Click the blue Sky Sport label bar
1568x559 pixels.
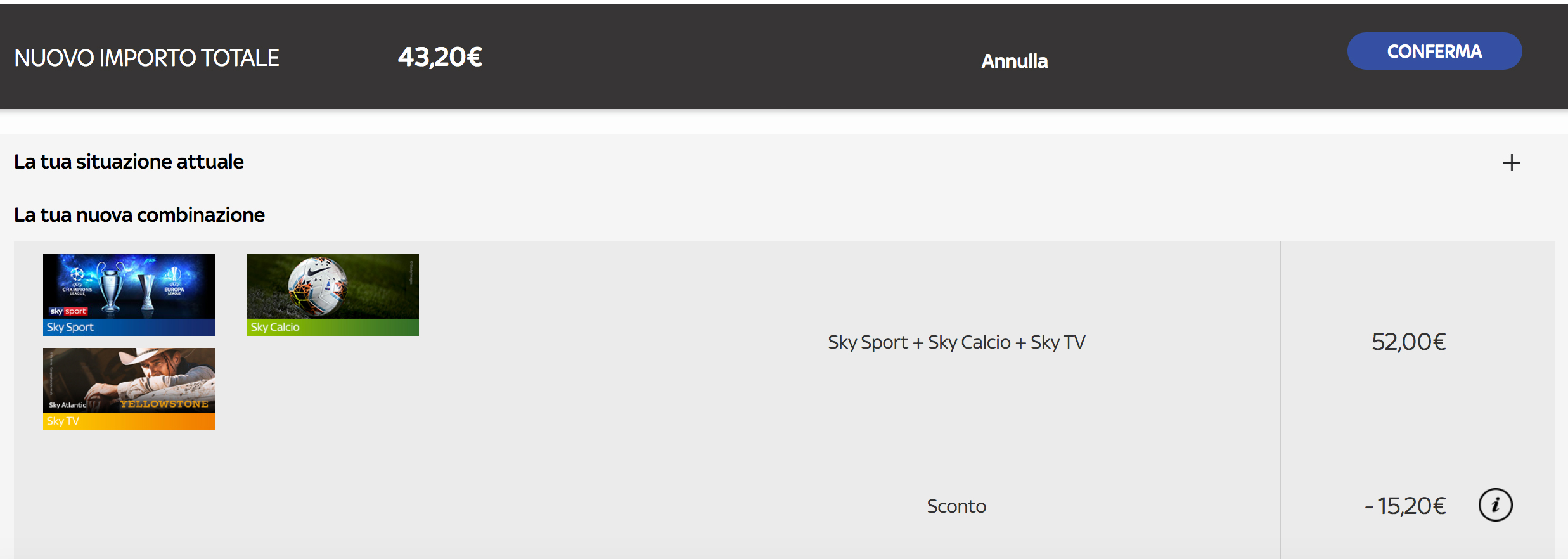tap(129, 328)
